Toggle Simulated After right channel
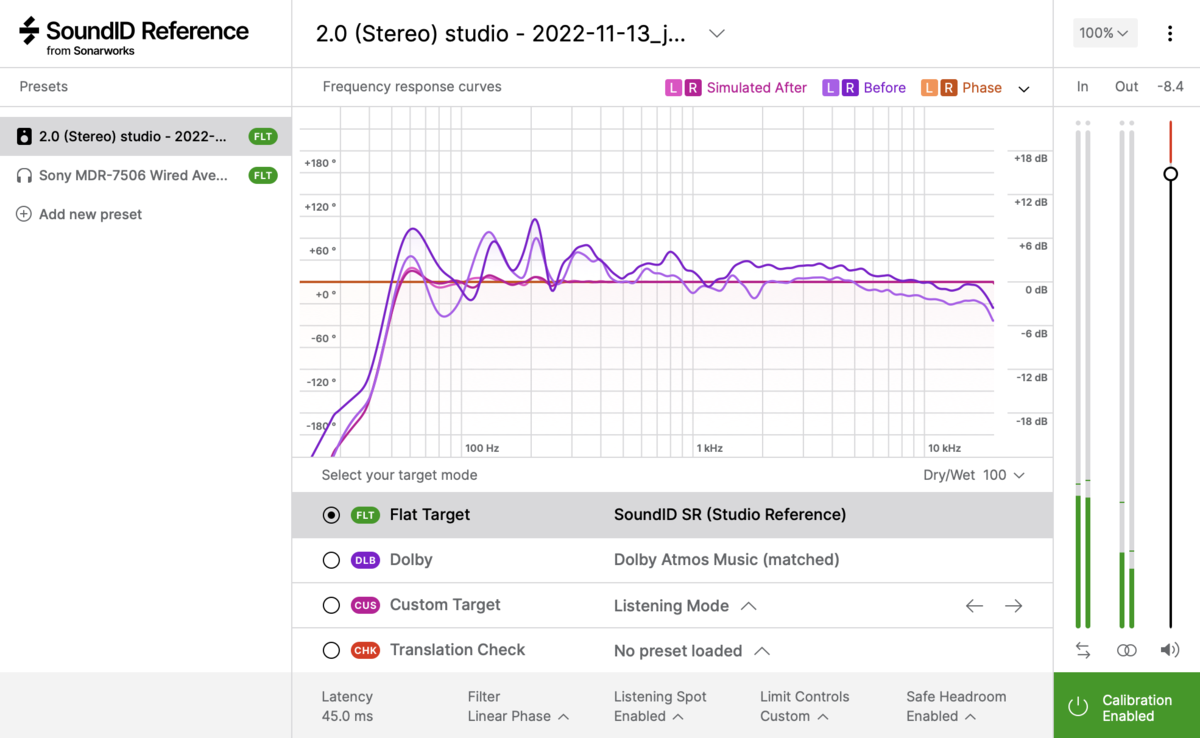This screenshot has width=1200, height=738. [x=692, y=88]
